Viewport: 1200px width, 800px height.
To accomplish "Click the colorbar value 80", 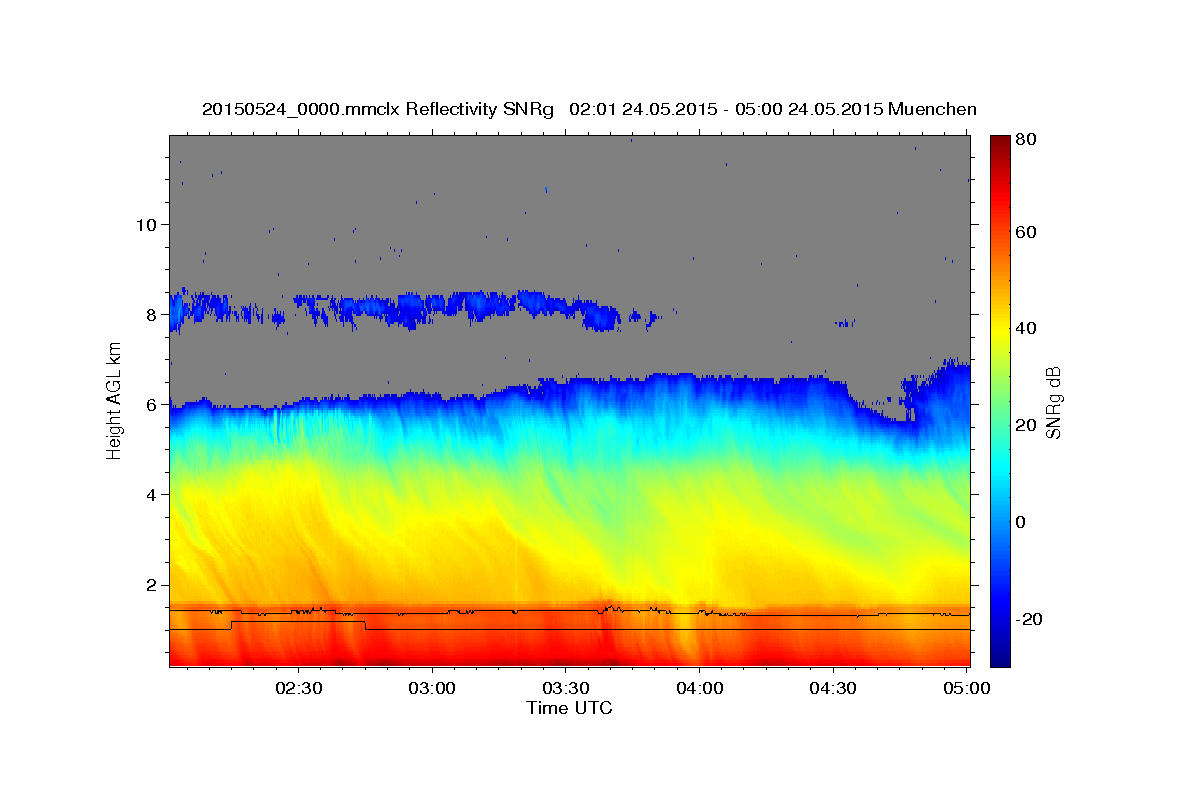I will (1025, 140).
